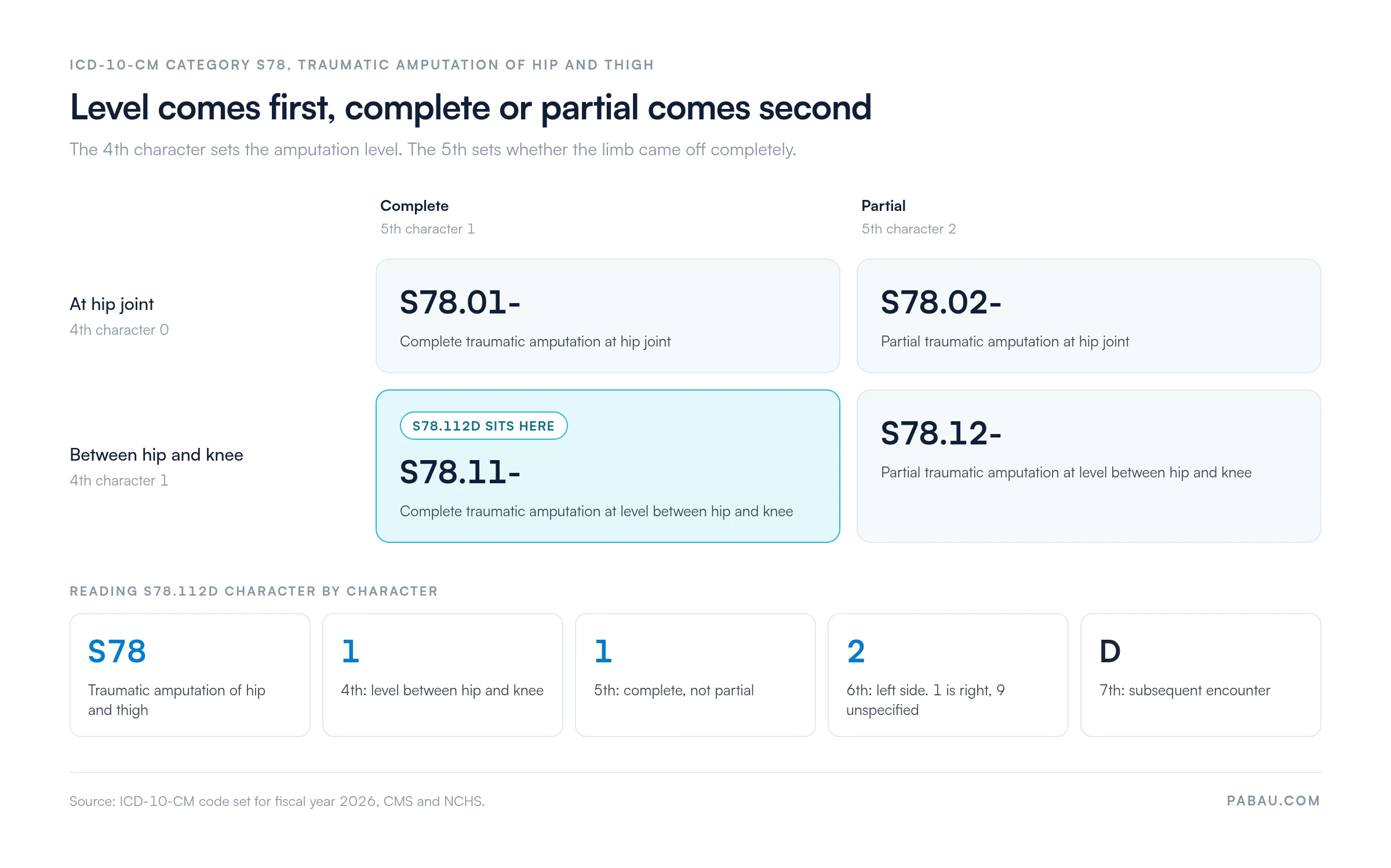Select the "At hip joint" row label
This screenshot has height=868, width=1391.
(112, 304)
